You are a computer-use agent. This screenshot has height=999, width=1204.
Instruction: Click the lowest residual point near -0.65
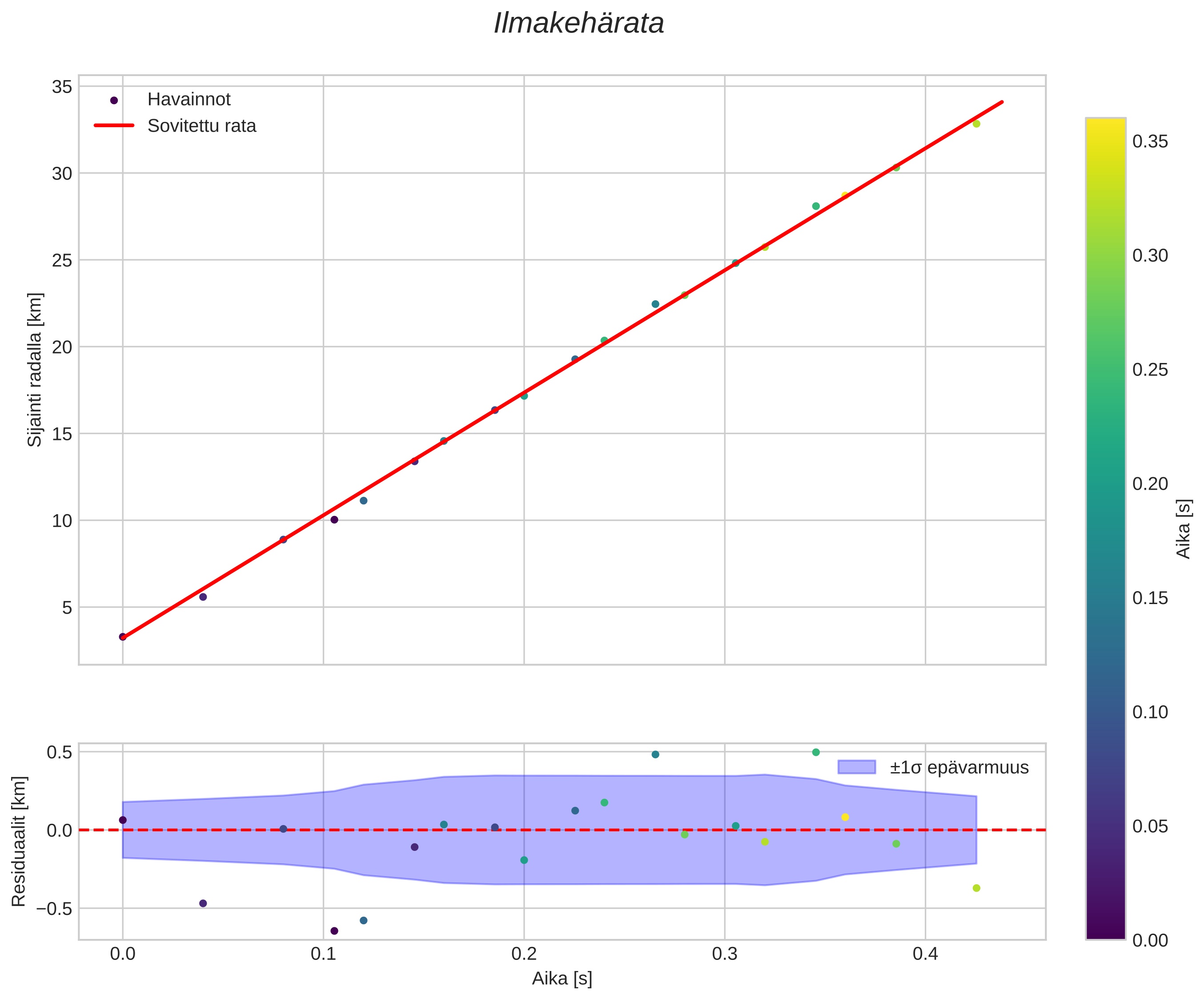click(x=334, y=931)
